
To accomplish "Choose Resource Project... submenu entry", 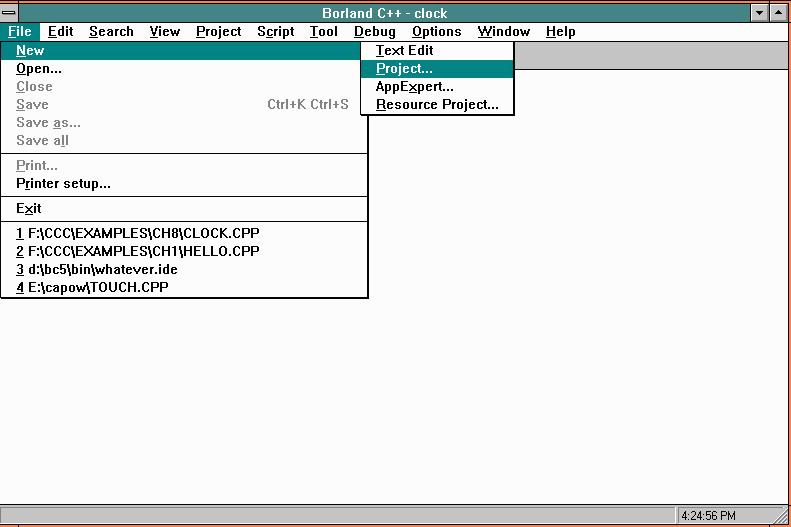I will tap(437, 104).
